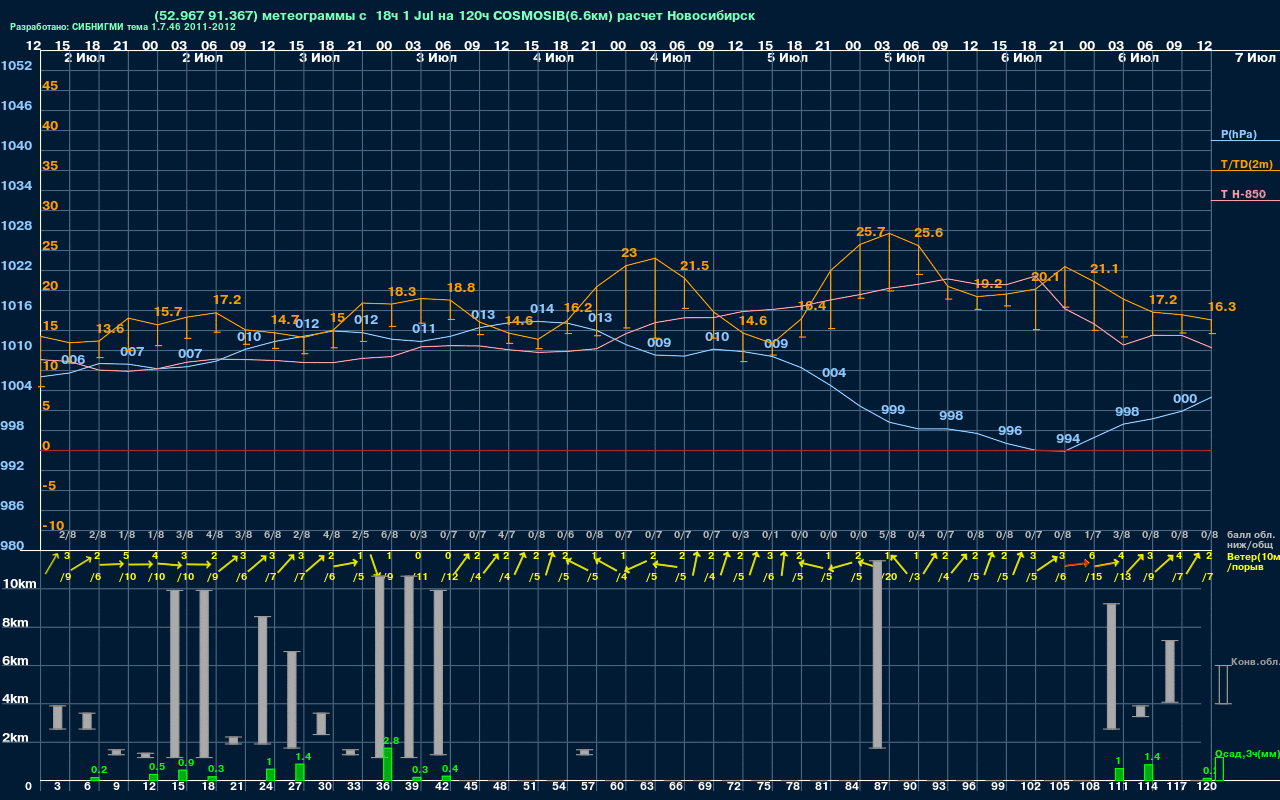
Task: Click forecast hour 36 on bottom axis
Action: [x=383, y=787]
